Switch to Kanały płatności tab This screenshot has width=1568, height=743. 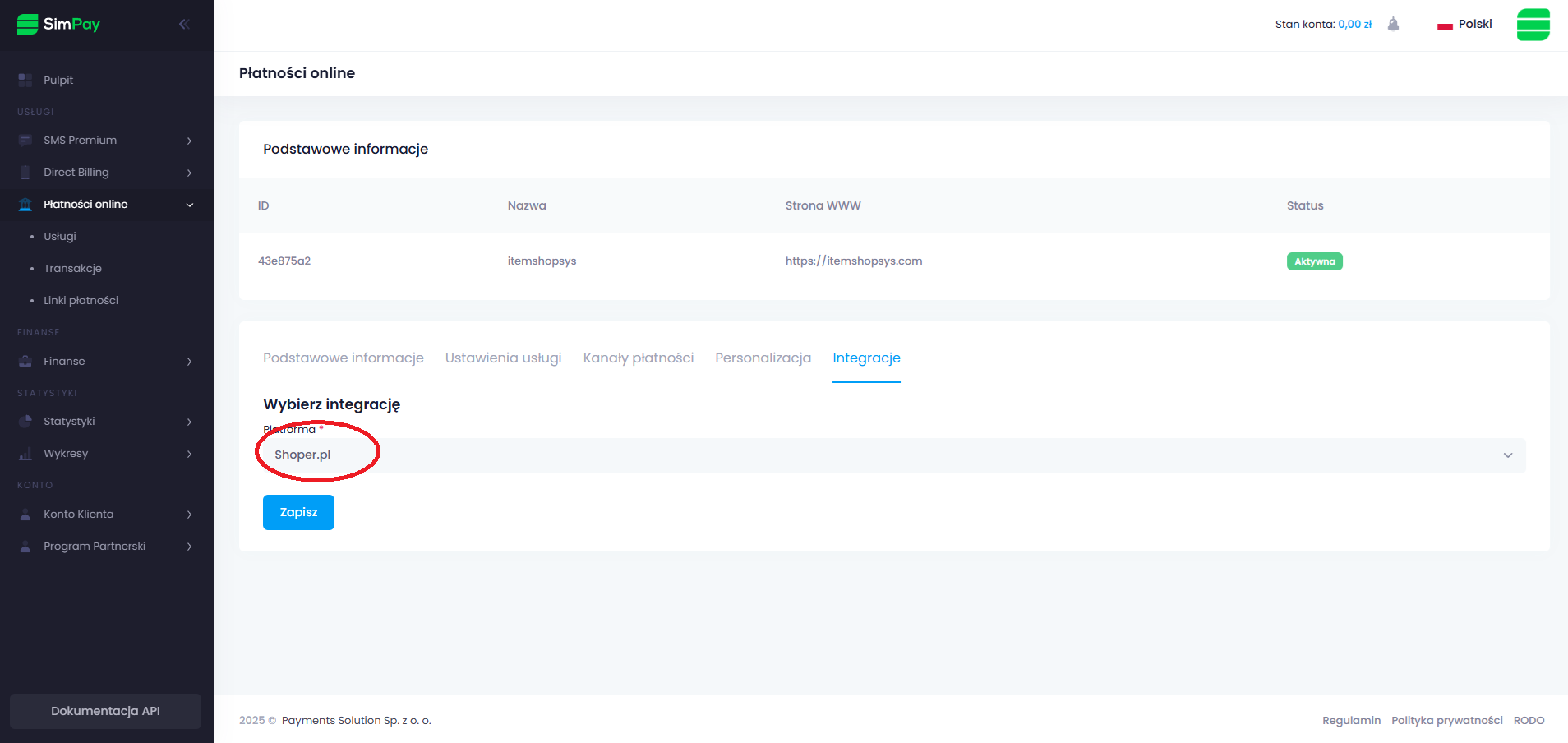(639, 358)
